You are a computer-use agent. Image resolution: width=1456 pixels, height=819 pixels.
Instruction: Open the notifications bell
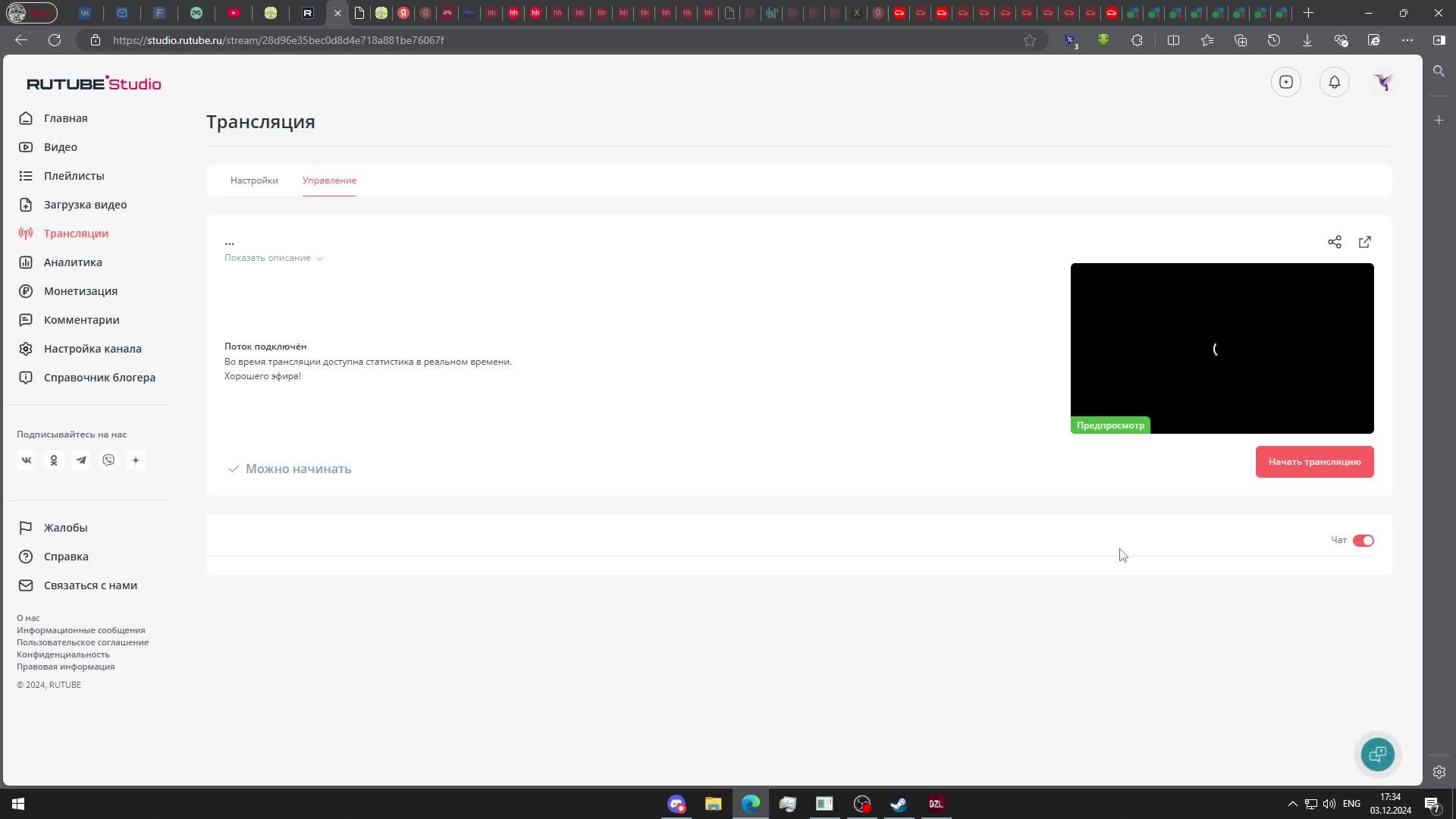click(x=1335, y=82)
